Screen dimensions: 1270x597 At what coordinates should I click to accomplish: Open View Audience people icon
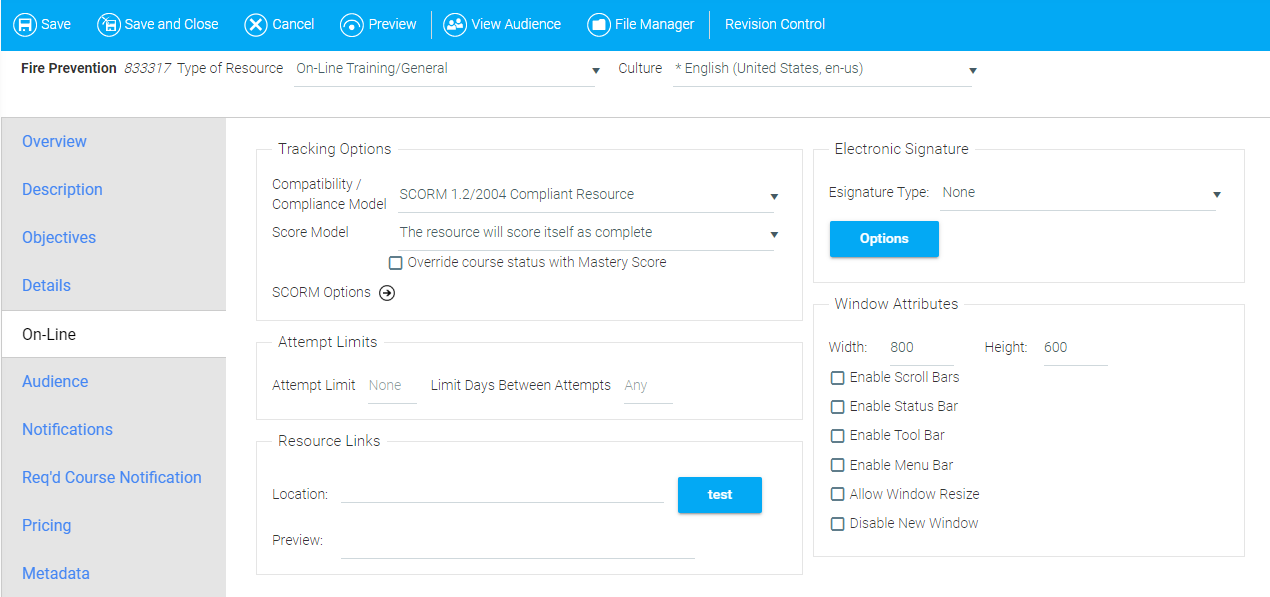455,25
